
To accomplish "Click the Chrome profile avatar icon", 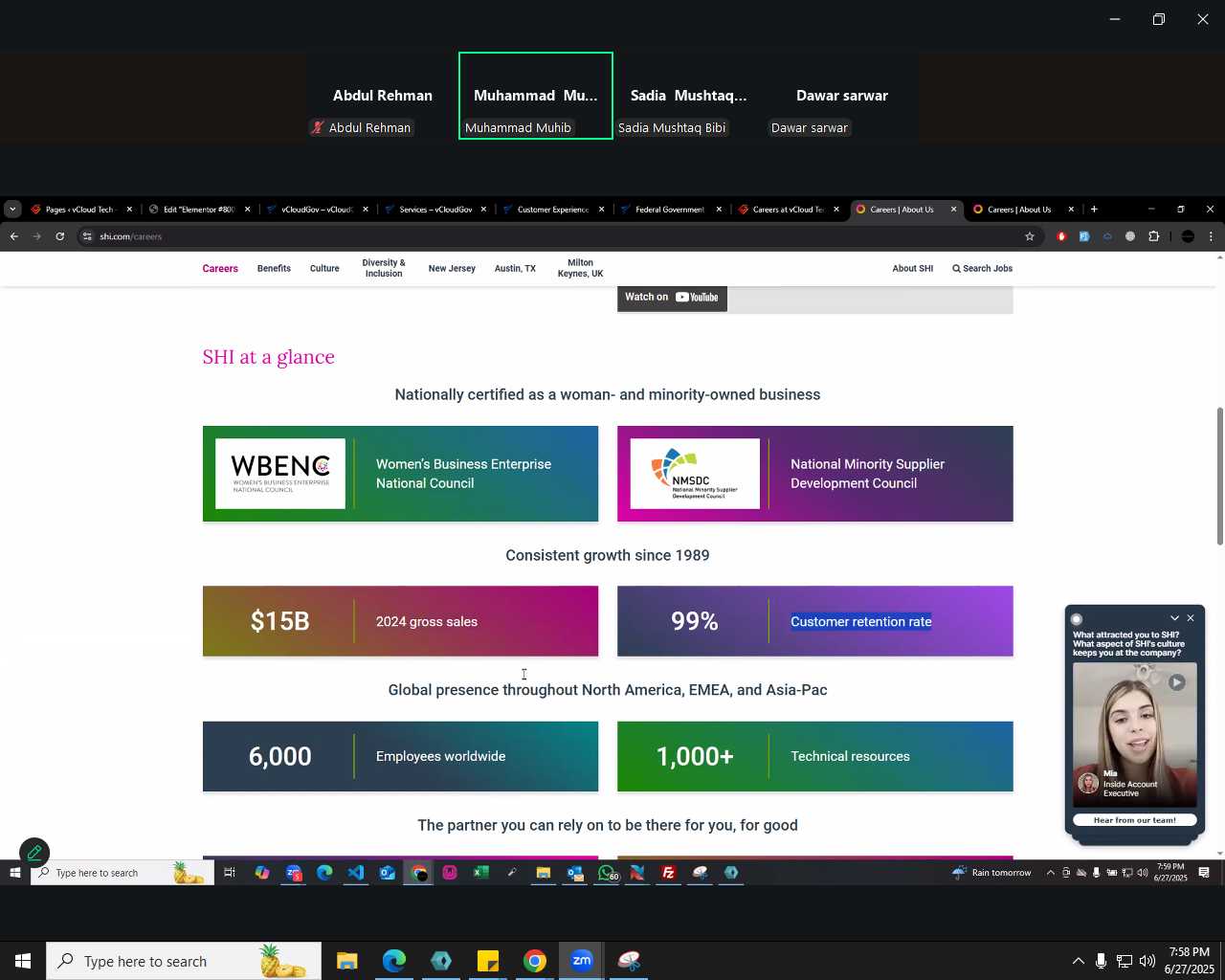I will pyautogui.click(x=1188, y=236).
